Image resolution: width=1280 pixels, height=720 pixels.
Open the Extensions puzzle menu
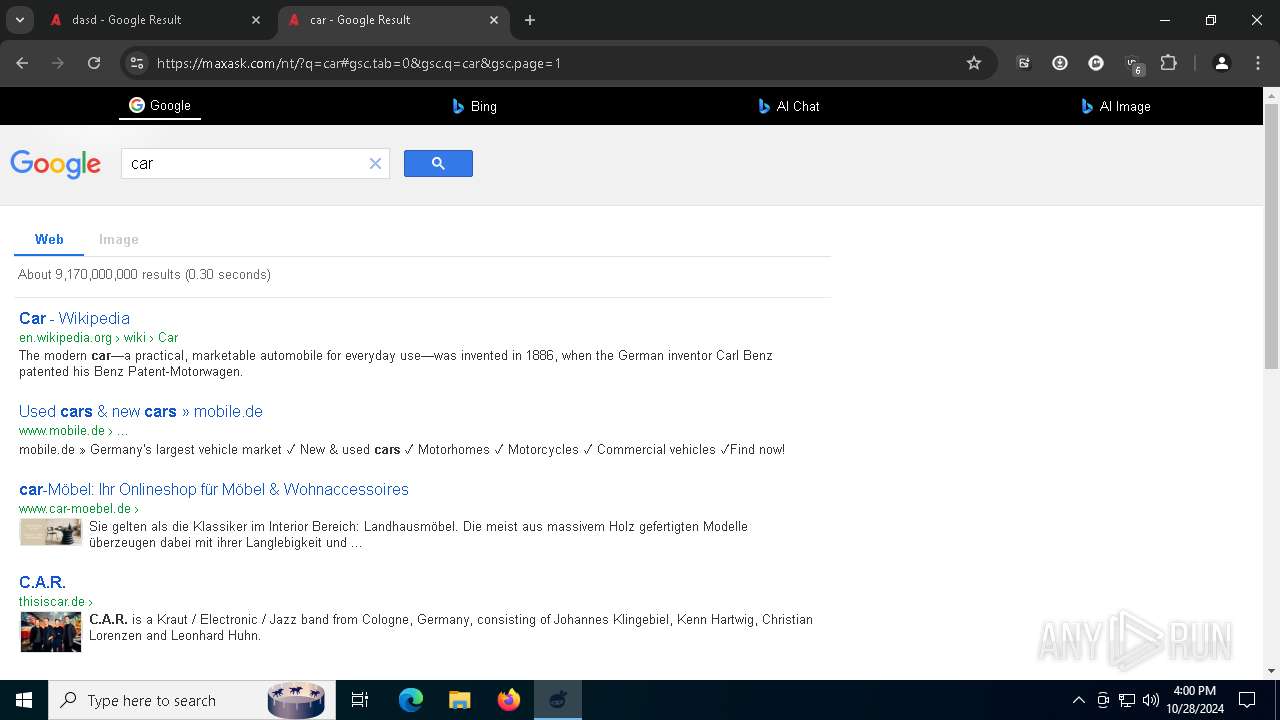[1168, 63]
